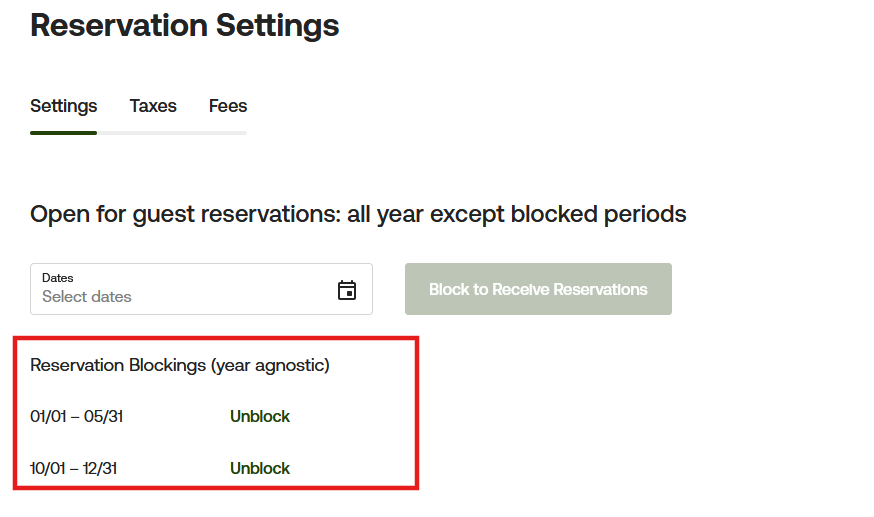This screenshot has width=874, height=517.
Task: Click the gray tab track under Fees
Action: point(228,132)
